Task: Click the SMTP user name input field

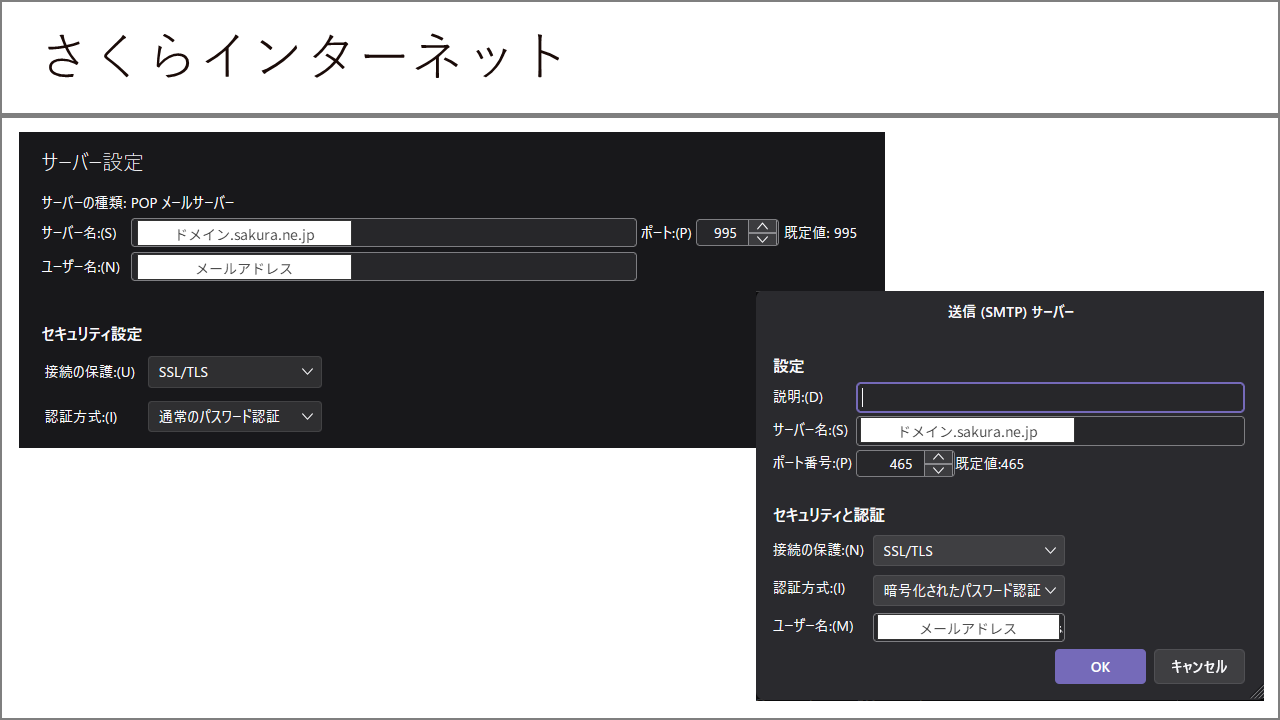Action: click(969, 627)
